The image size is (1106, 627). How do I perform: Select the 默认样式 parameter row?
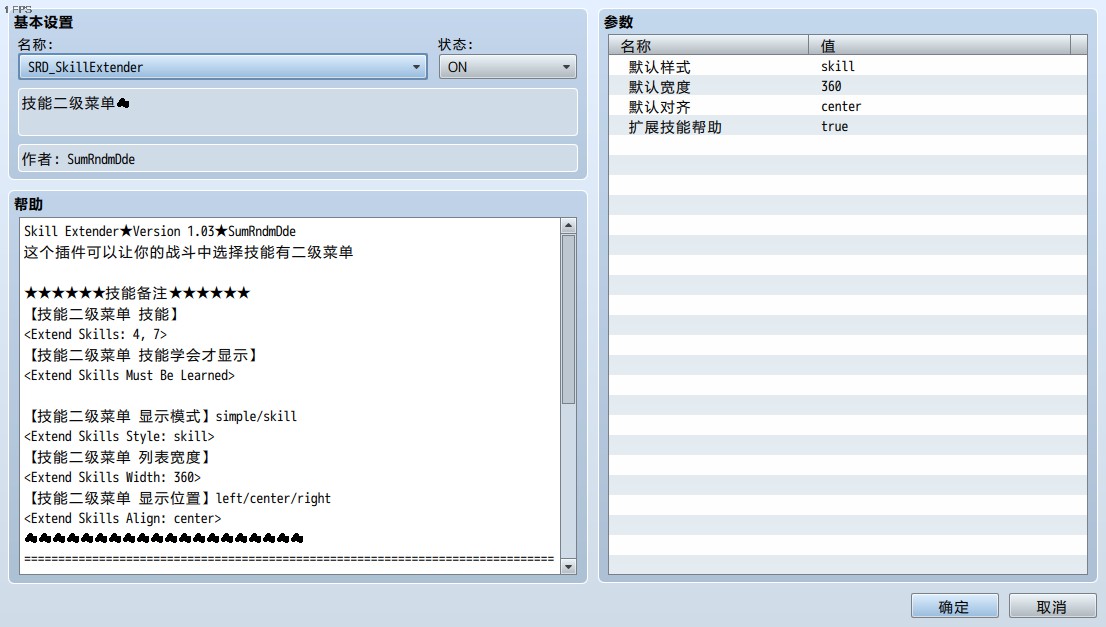tap(847, 66)
